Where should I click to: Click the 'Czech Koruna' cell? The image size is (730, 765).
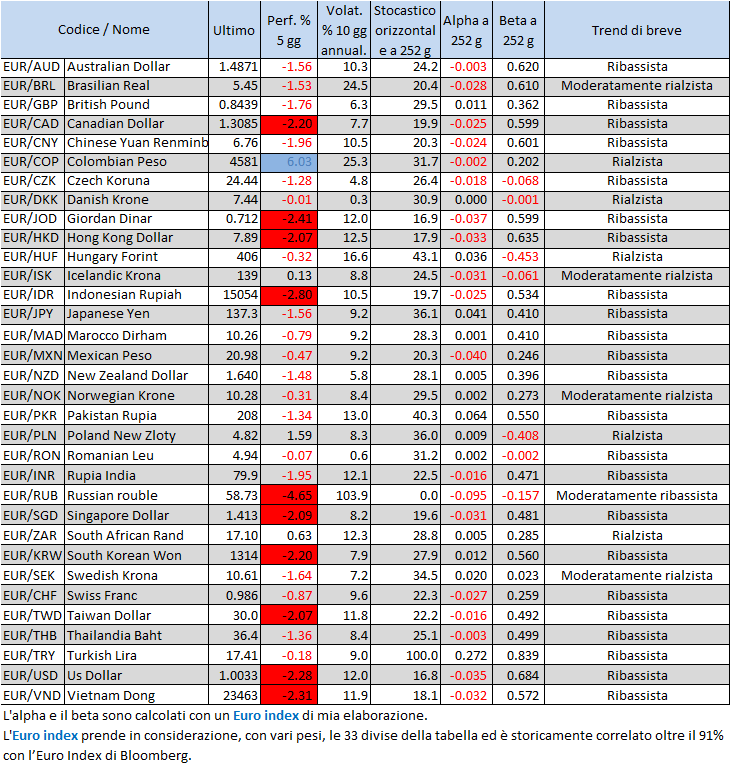[137, 181]
